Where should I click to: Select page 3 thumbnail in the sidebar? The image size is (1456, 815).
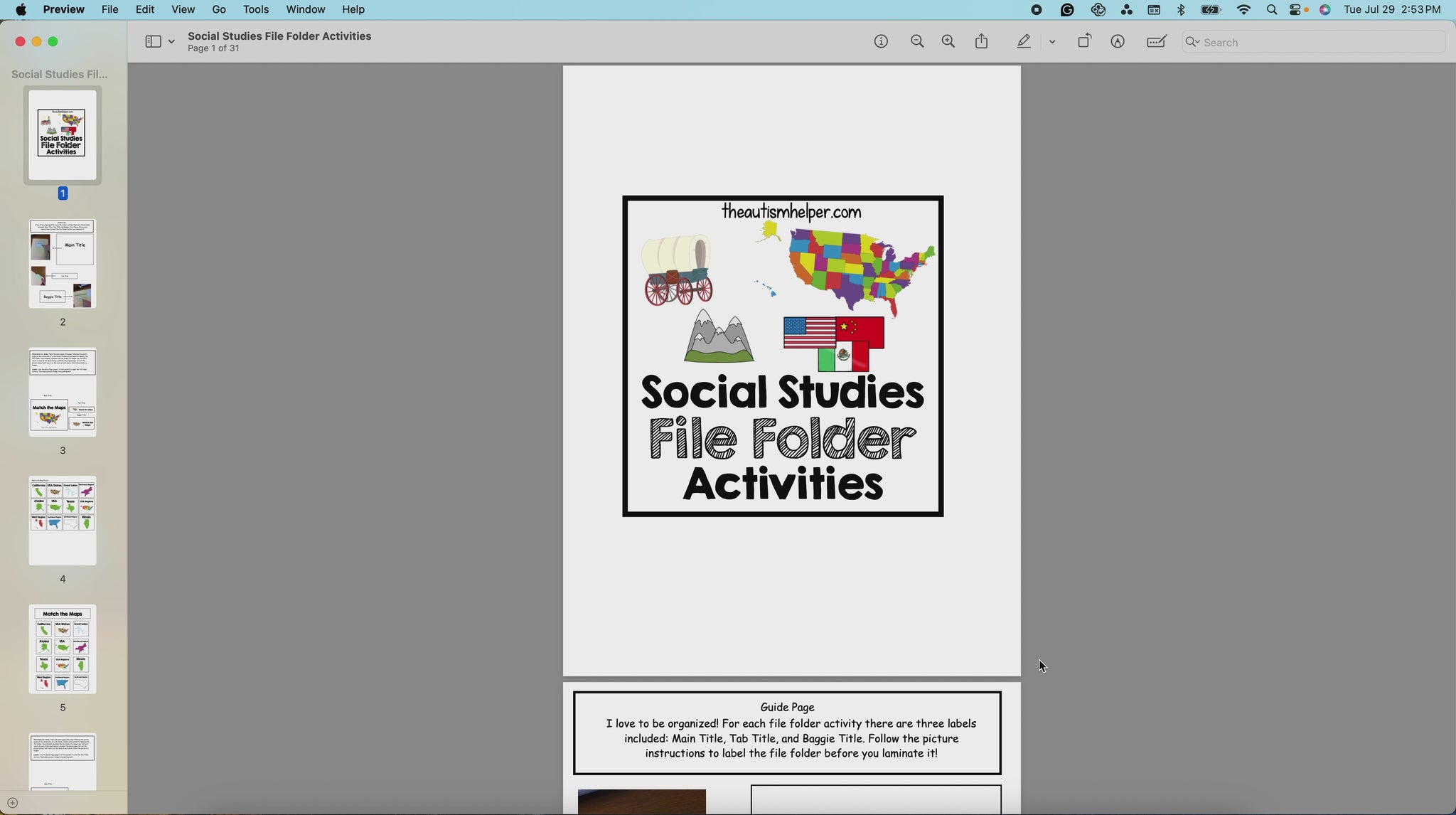tap(63, 392)
